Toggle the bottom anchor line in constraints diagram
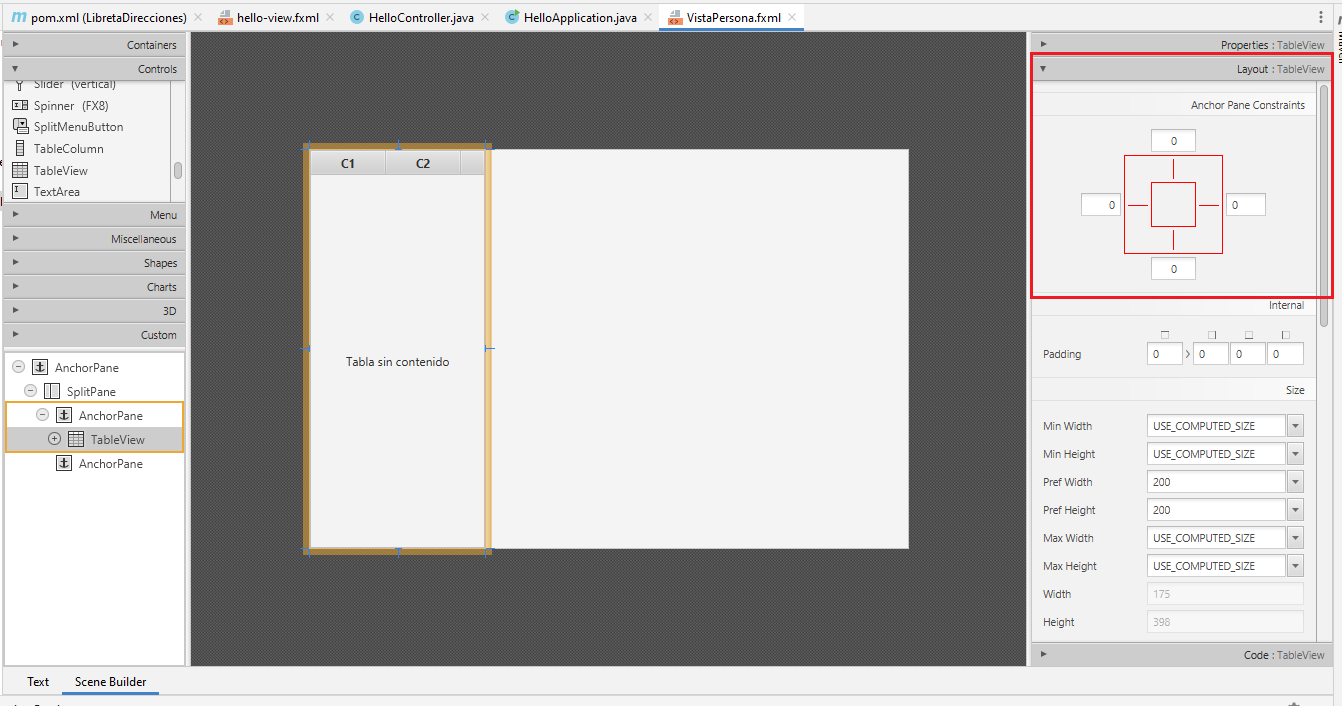Image resolution: width=1342 pixels, height=706 pixels. [1173, 240]
